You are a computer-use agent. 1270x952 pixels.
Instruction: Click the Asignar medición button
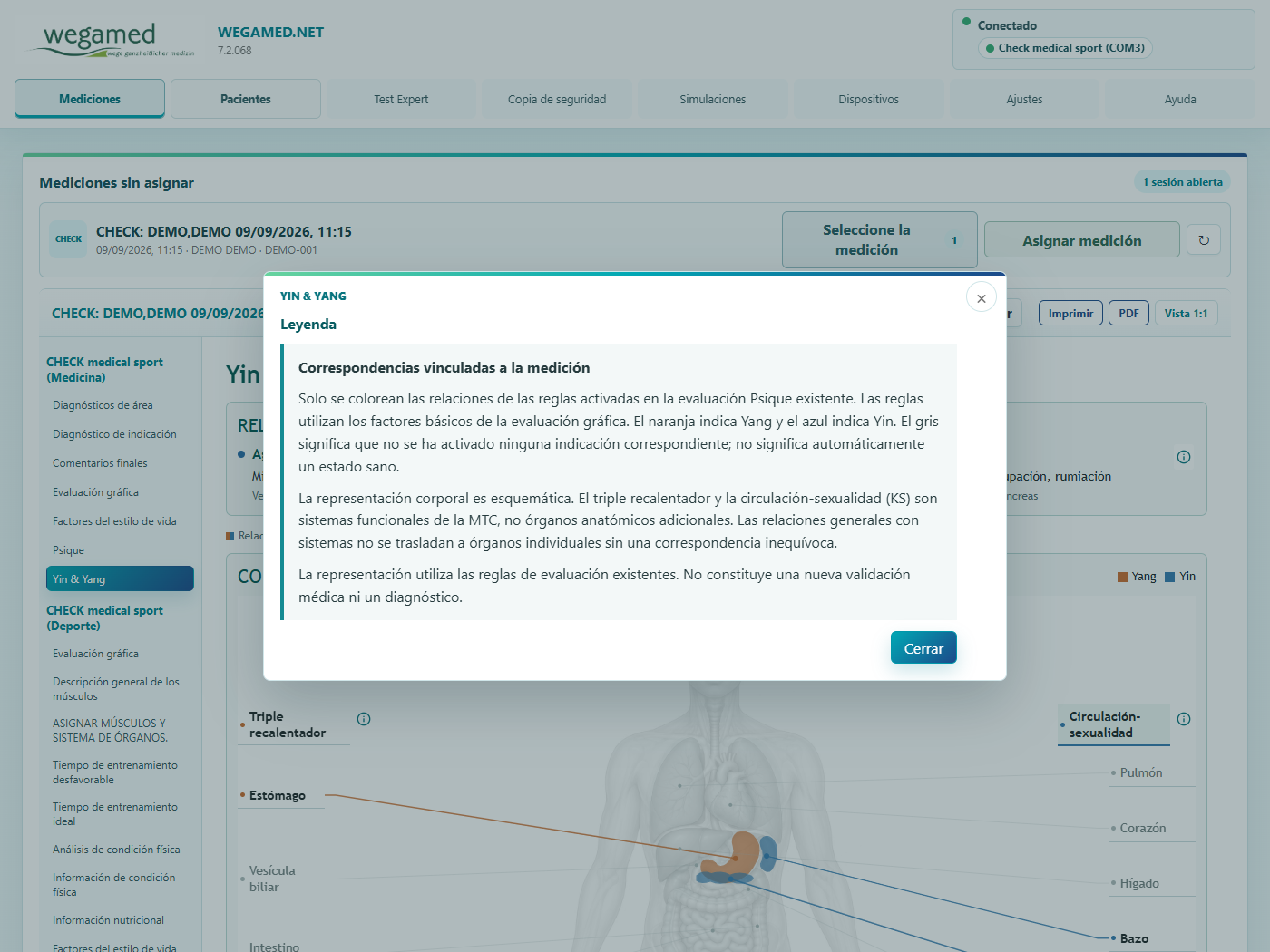point(1082,240)
